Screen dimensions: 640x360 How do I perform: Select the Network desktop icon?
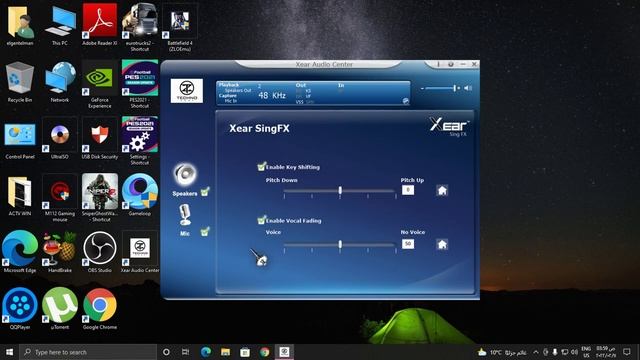(60, 82)
